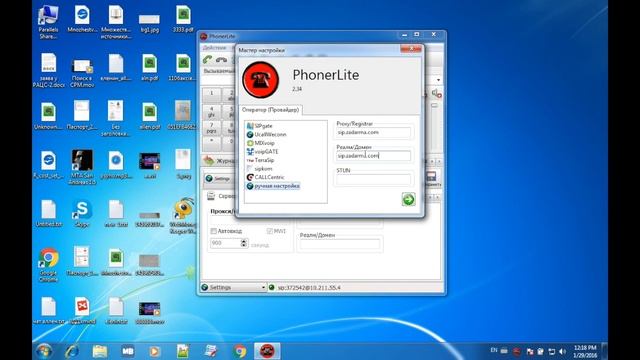Focus the Реалм/Домен field in the wizard
Viewport: 640px width, 360px height.
(x=373, y=156)
